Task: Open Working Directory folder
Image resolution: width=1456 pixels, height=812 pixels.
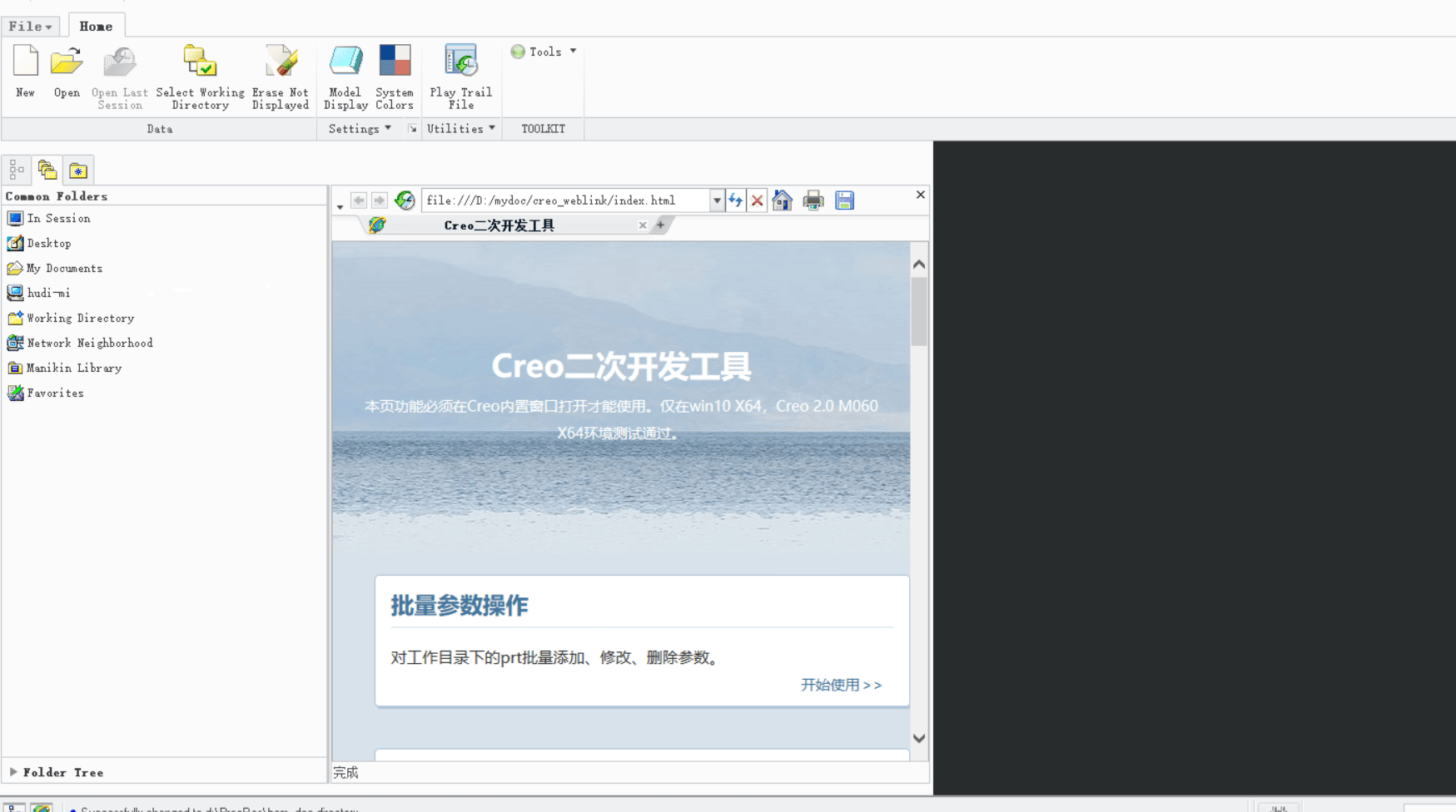Action: pyautogui.click(x=71, y=319)
